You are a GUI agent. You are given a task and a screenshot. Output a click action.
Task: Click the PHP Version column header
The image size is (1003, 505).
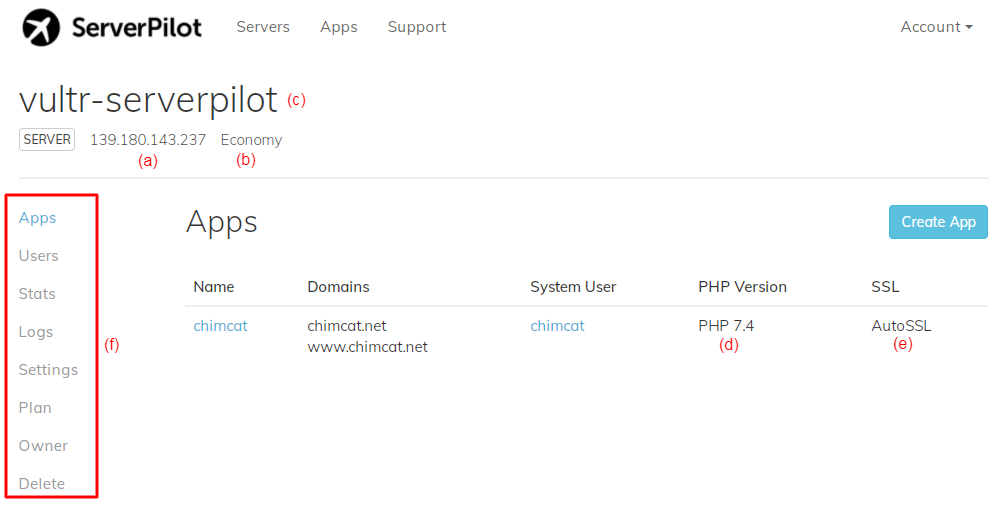742,287
